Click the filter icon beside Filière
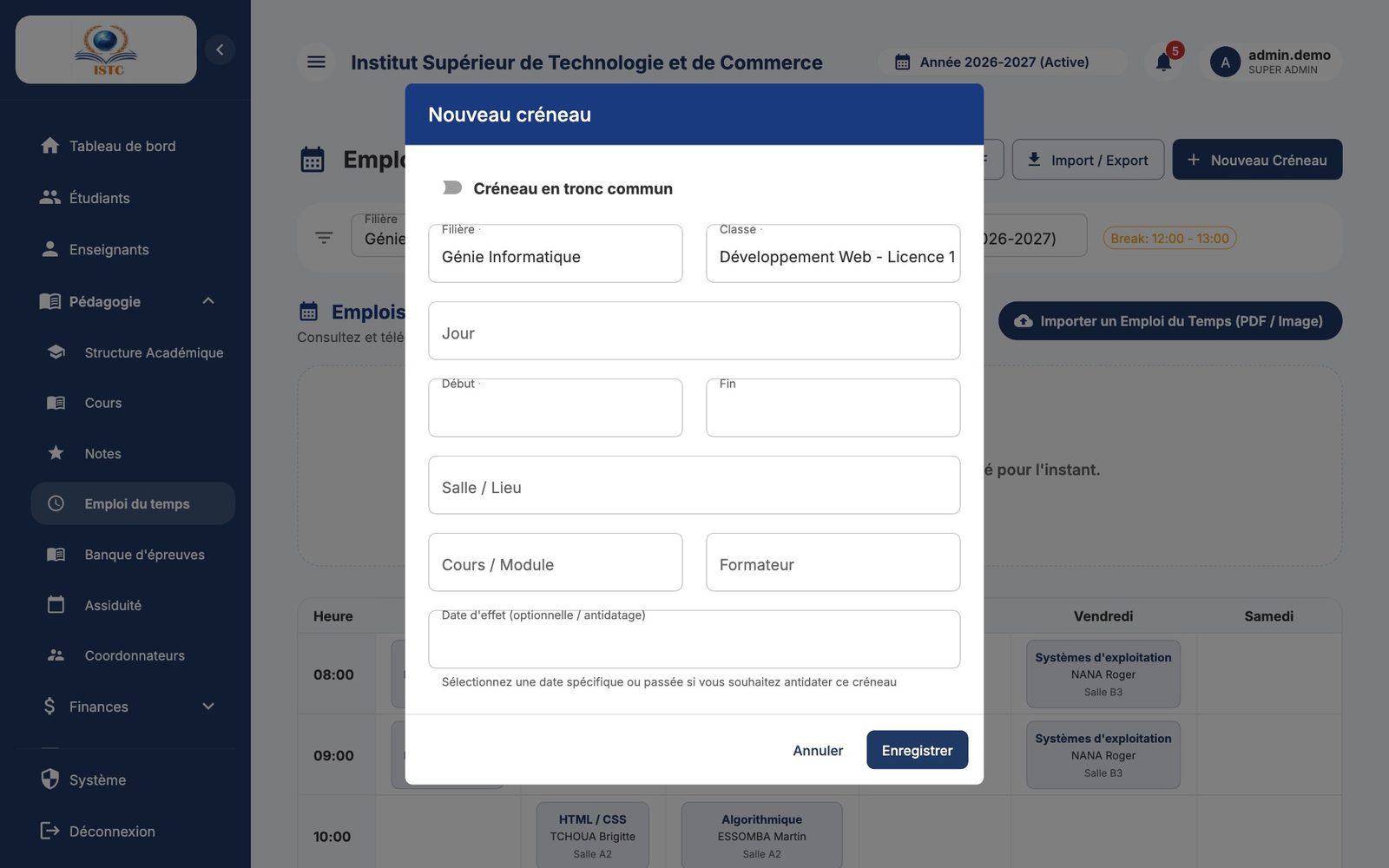Viewport: 1389px width, 868px height. click(x=324, y=238)
